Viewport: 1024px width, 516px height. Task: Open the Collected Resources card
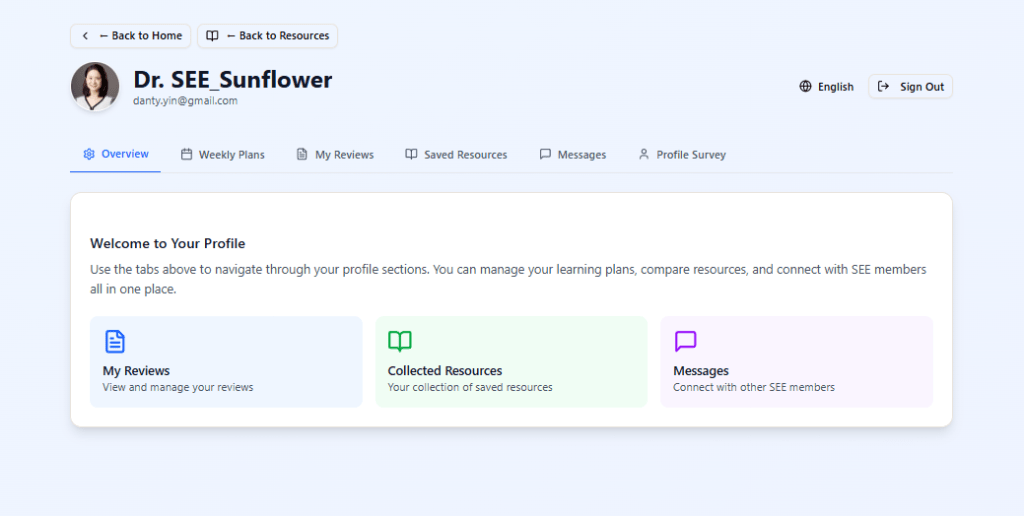click(511, 362)
